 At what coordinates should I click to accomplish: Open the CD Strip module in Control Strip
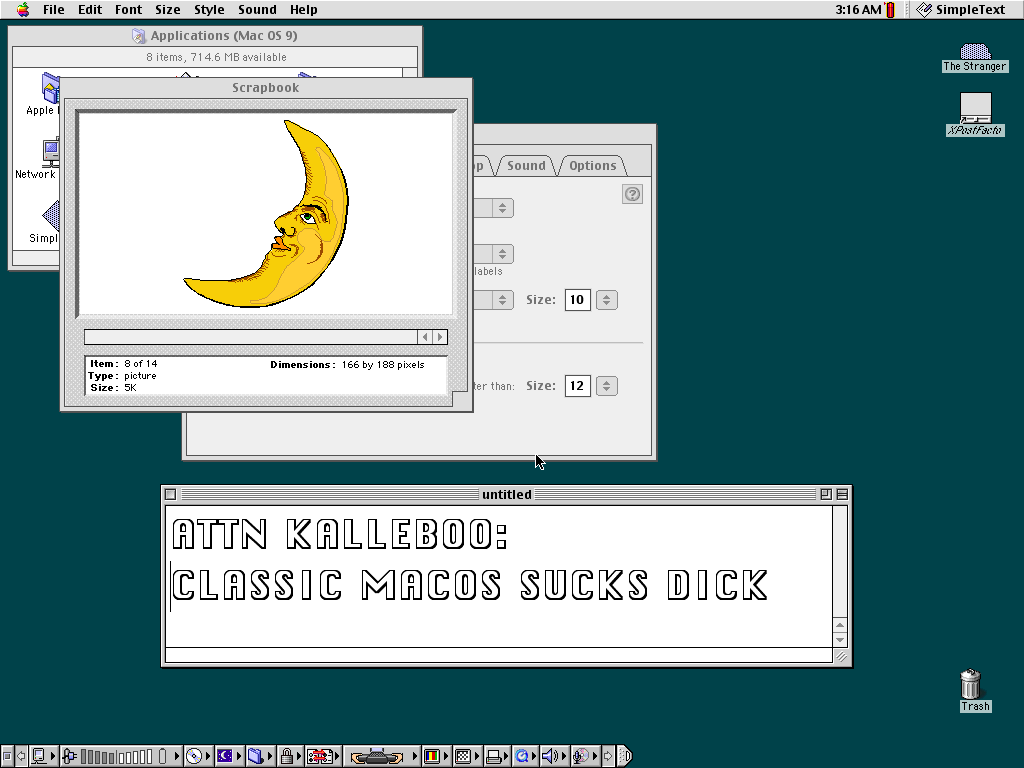[x=198, y=756]
